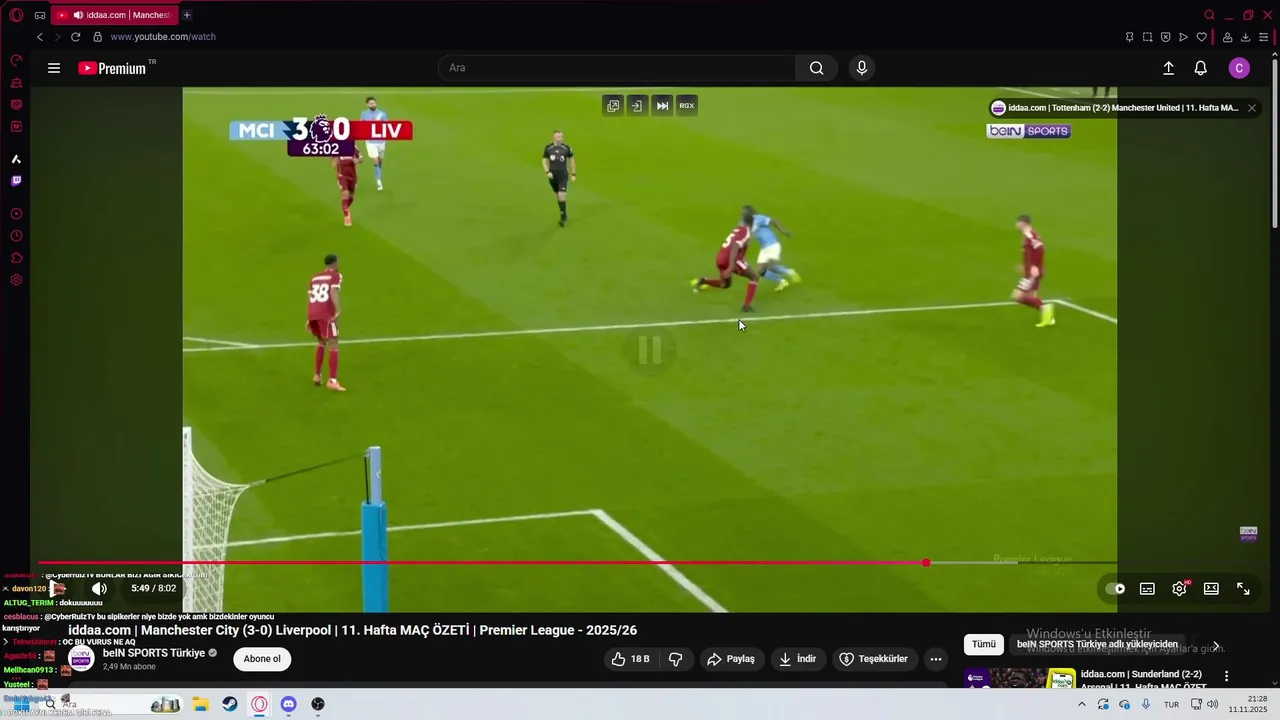This screenshot has width=1280, height=720.
Task: Show next filter chips with arrow
Action: point(1216,646)
